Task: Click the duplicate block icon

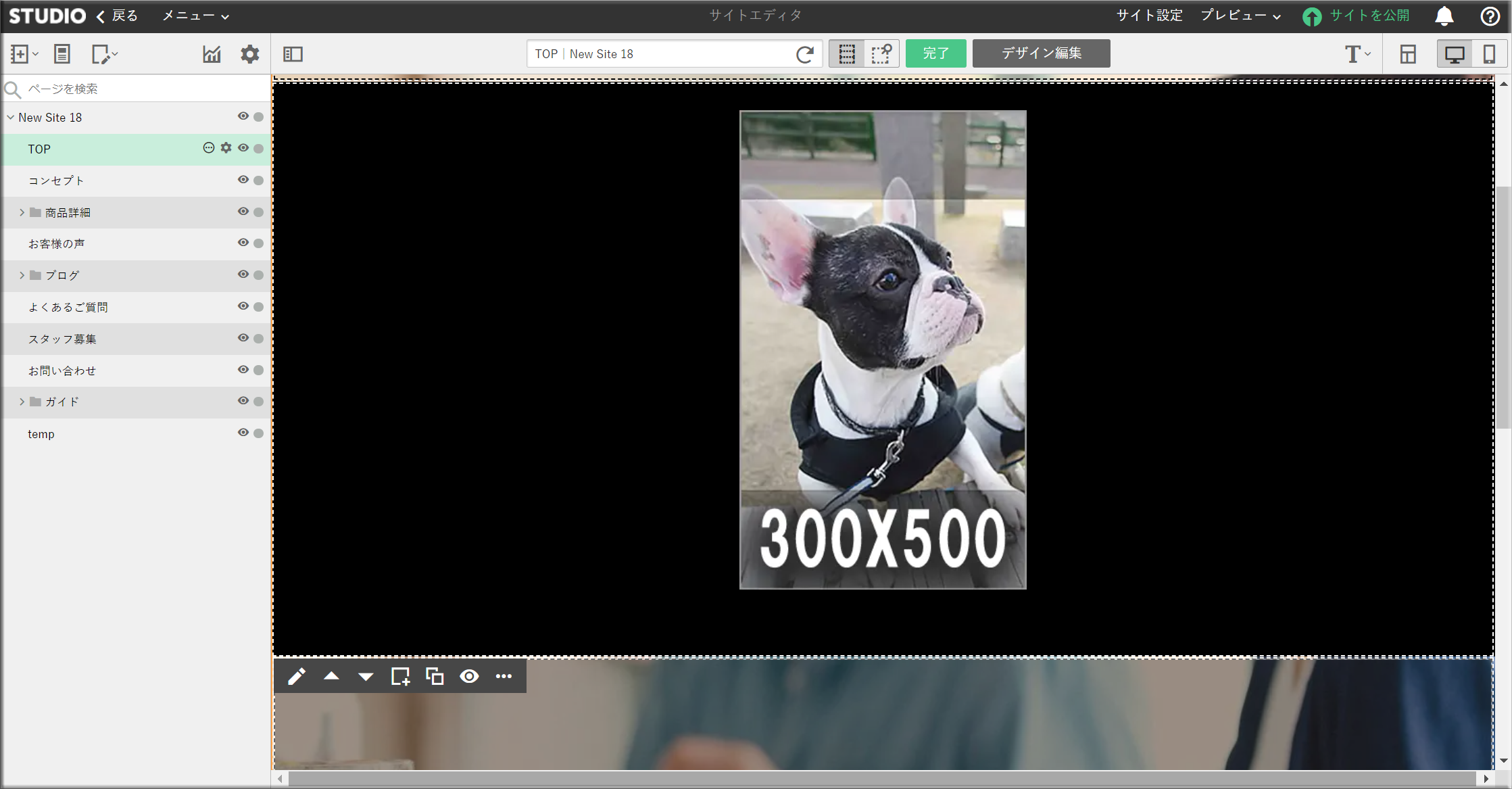Action: tap(435, 676)
